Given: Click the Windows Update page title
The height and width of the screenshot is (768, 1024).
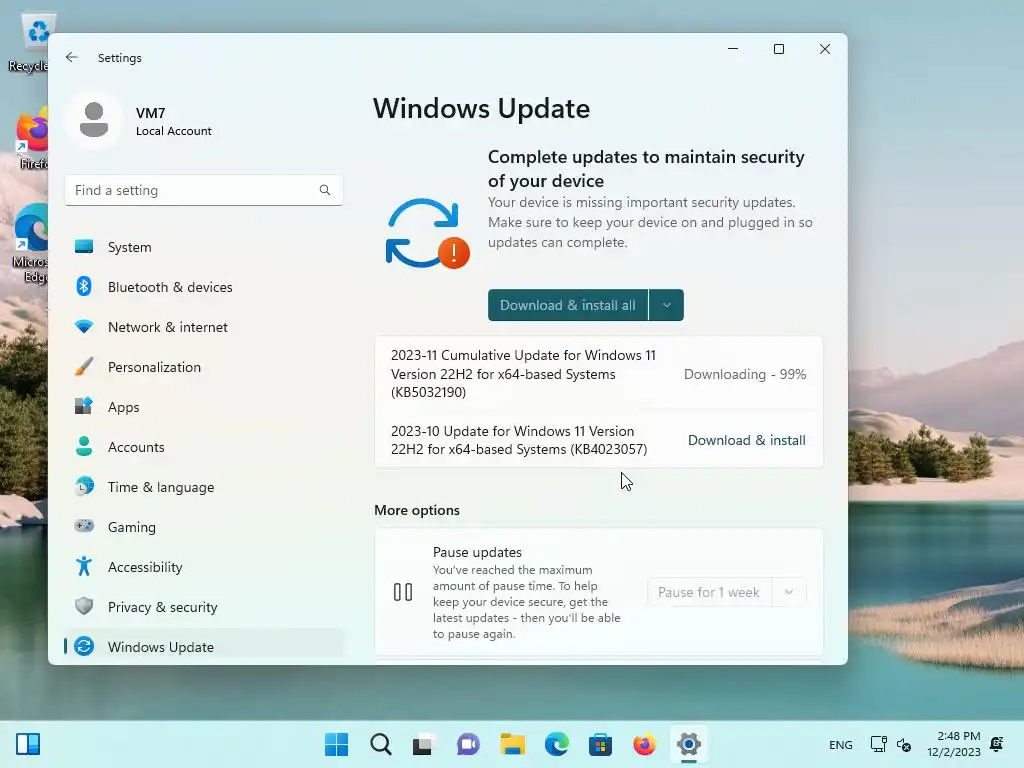Looking at the screenshot, I should point(481,108).
